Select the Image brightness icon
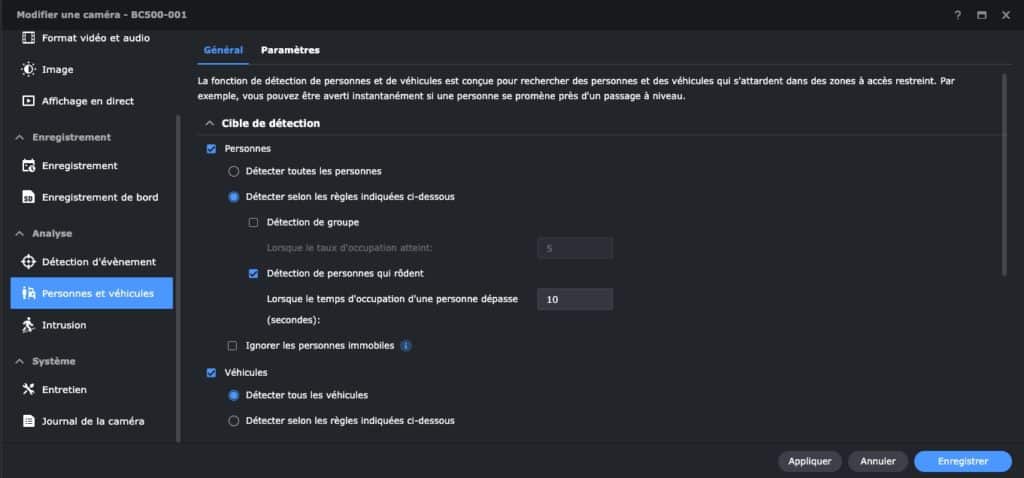 (x=28, y=69)
